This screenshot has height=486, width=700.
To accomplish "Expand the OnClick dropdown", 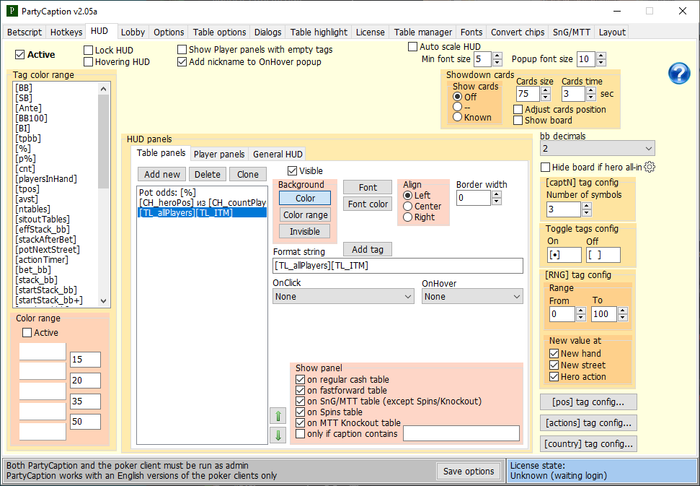I will point(343,297).
